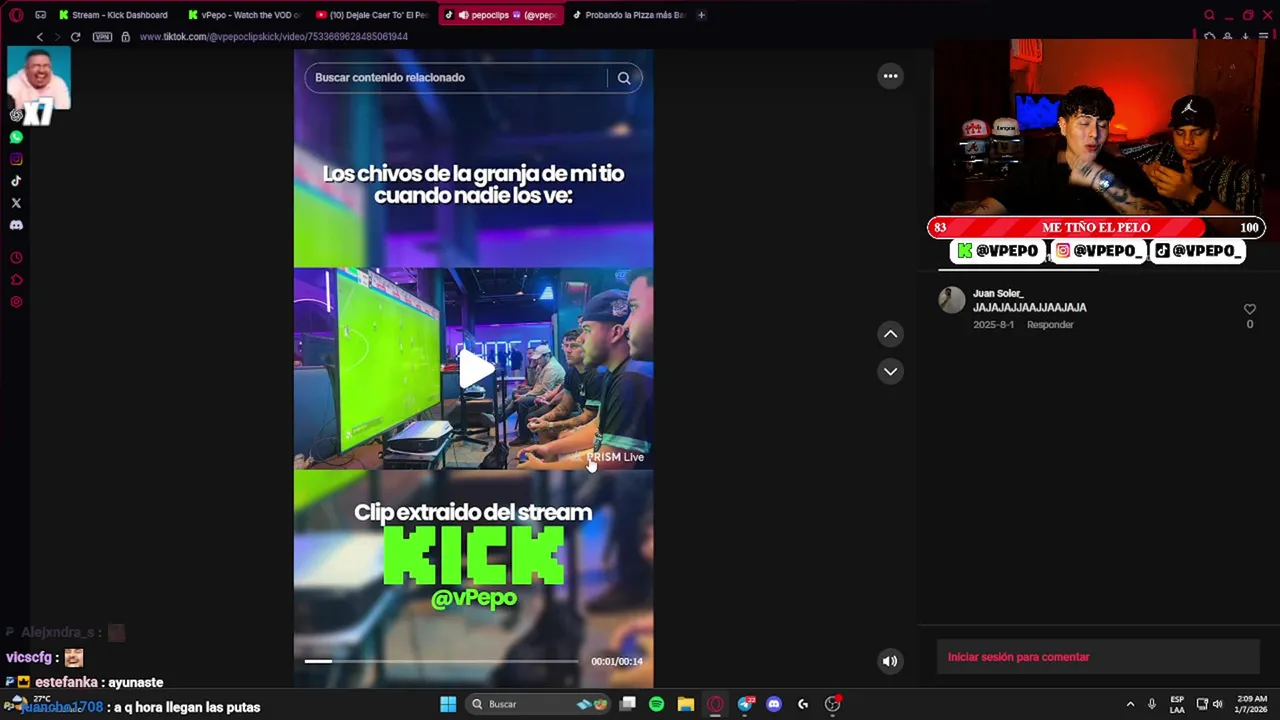
Task: Open Spotify from the taskbar
Action: click(656, 704)
